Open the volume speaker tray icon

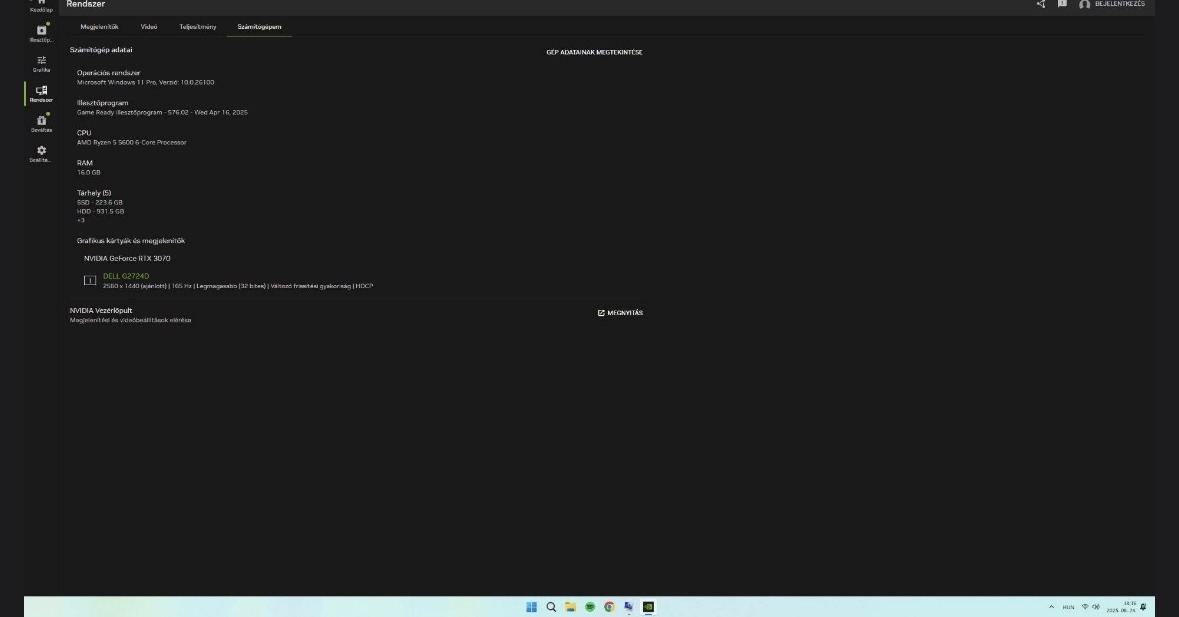tap(1096, 606)
